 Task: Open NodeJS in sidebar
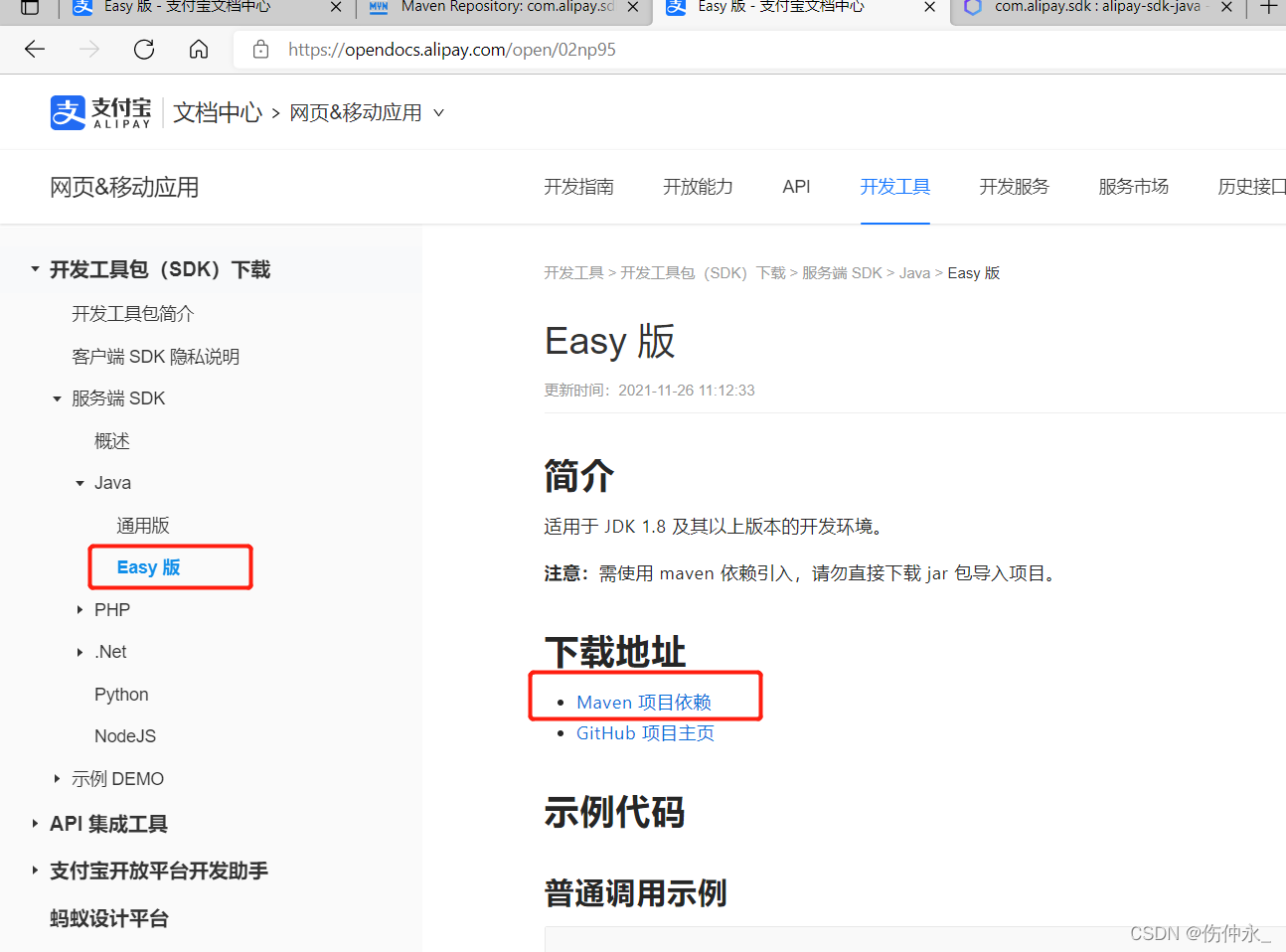coord(125,736)
